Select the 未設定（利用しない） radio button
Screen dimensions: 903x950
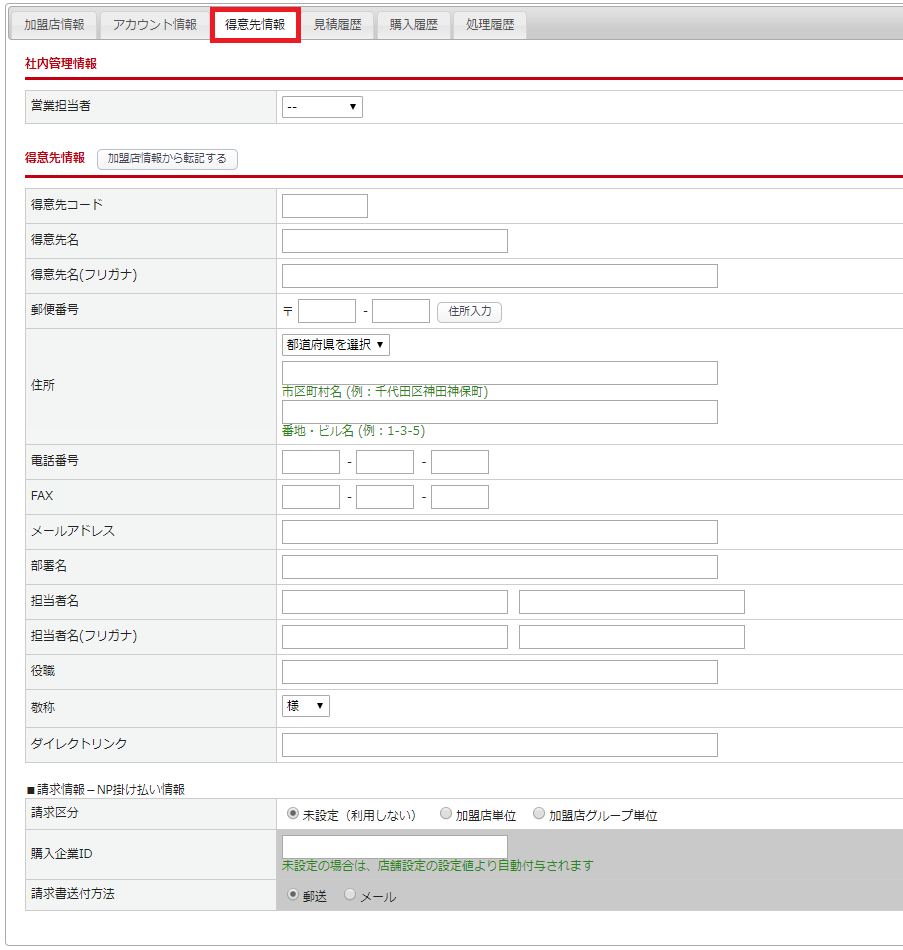pyautogui.click(x=293, y=814)
